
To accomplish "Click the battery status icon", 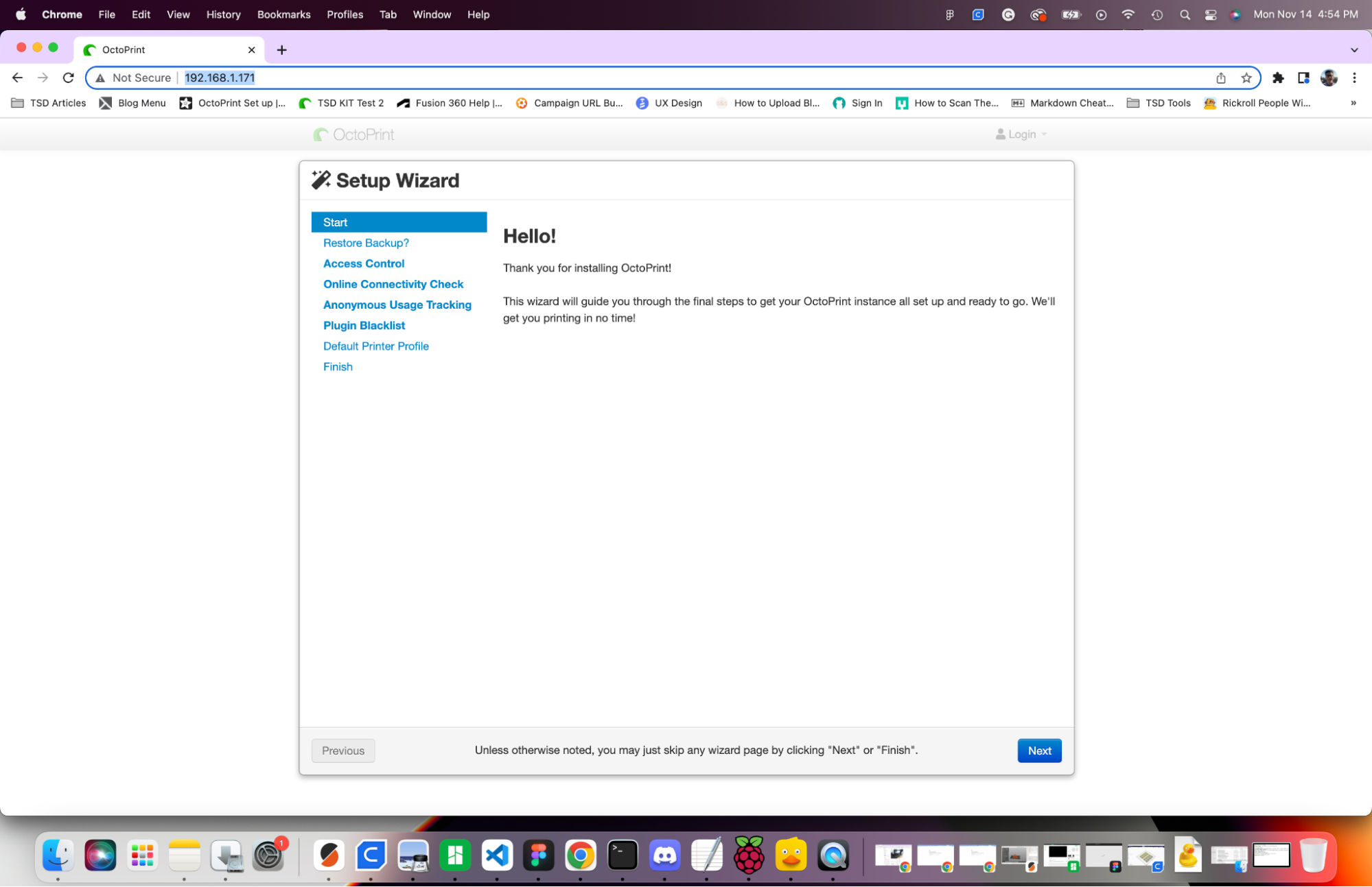I will coord(1071,14).
